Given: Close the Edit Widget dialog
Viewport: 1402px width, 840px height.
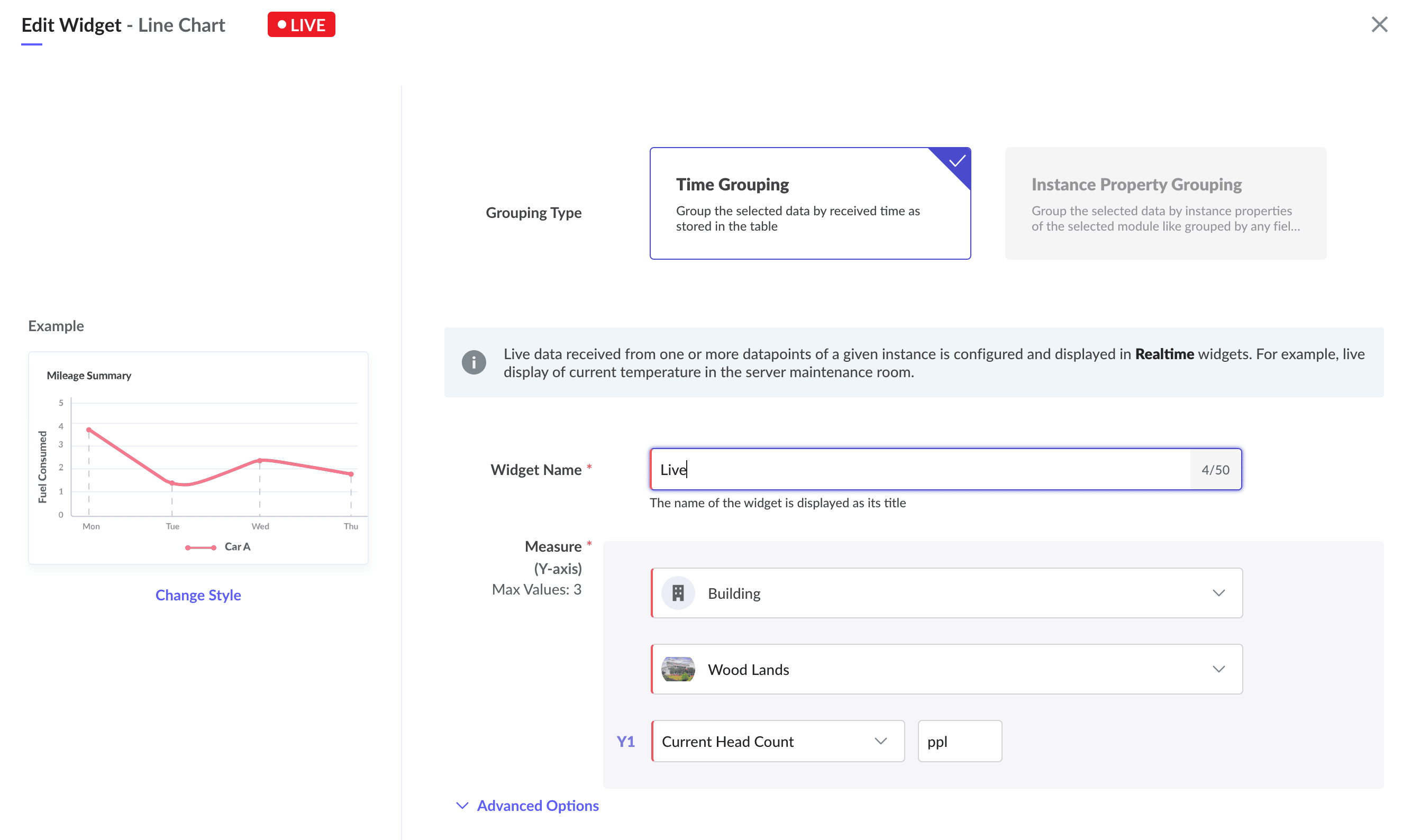Looking at the screenshot, I should 1379,24.
